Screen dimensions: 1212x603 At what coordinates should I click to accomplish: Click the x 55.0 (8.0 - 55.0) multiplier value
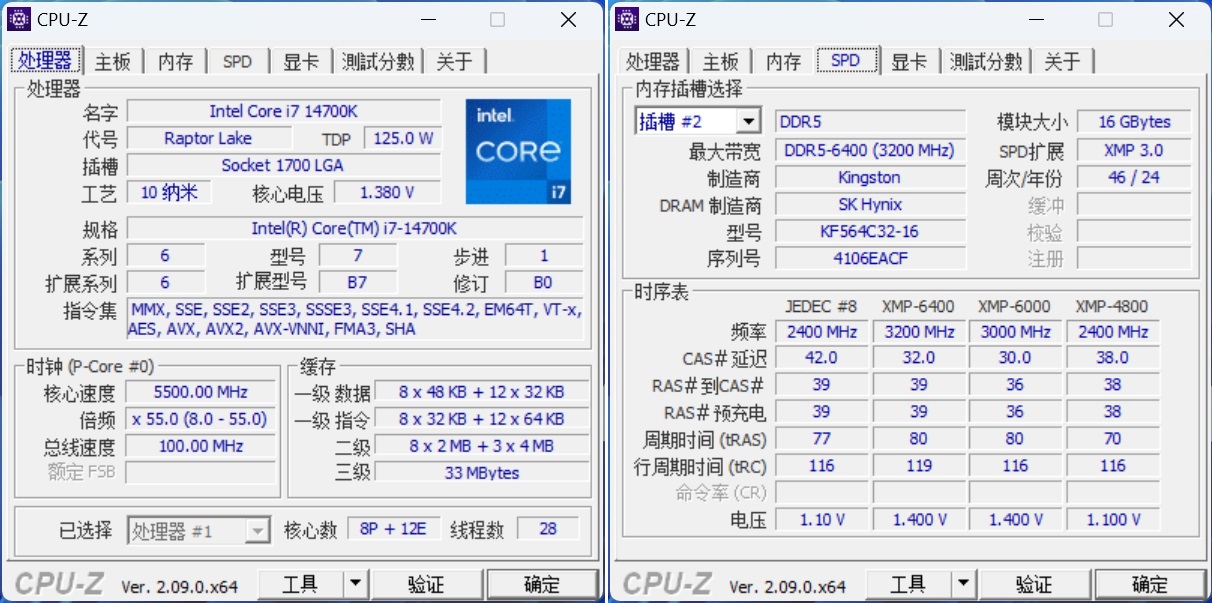click(x=201, y=419)
